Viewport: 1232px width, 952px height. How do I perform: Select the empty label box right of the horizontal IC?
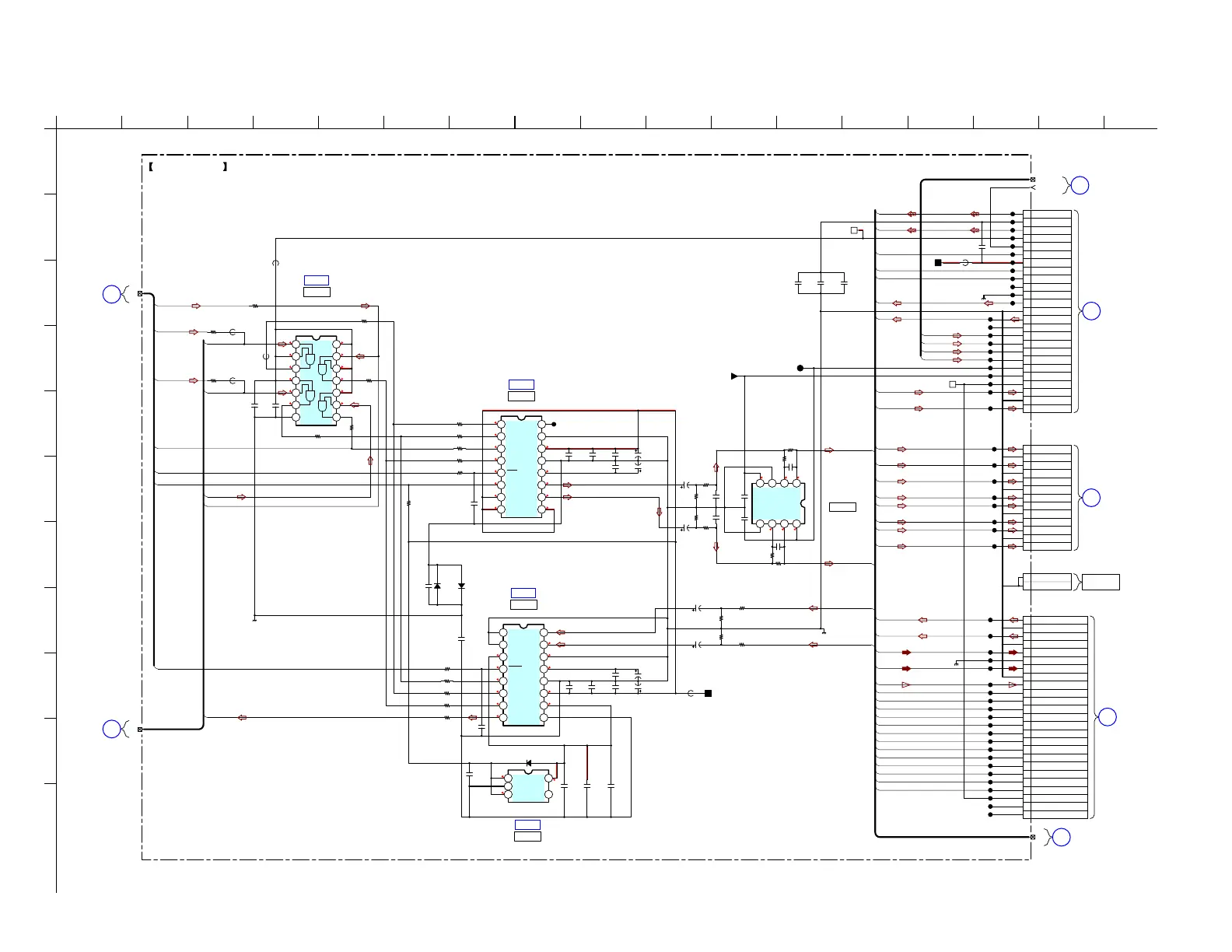coord(842,507)
